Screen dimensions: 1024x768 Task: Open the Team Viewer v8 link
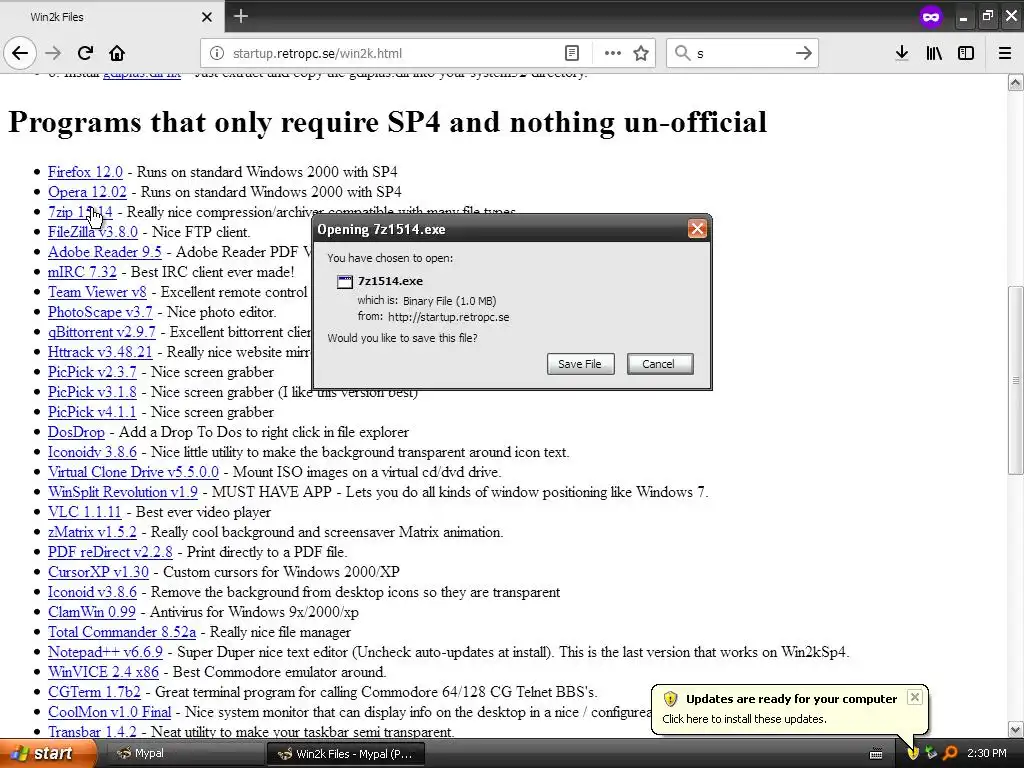tap(97, 292)
